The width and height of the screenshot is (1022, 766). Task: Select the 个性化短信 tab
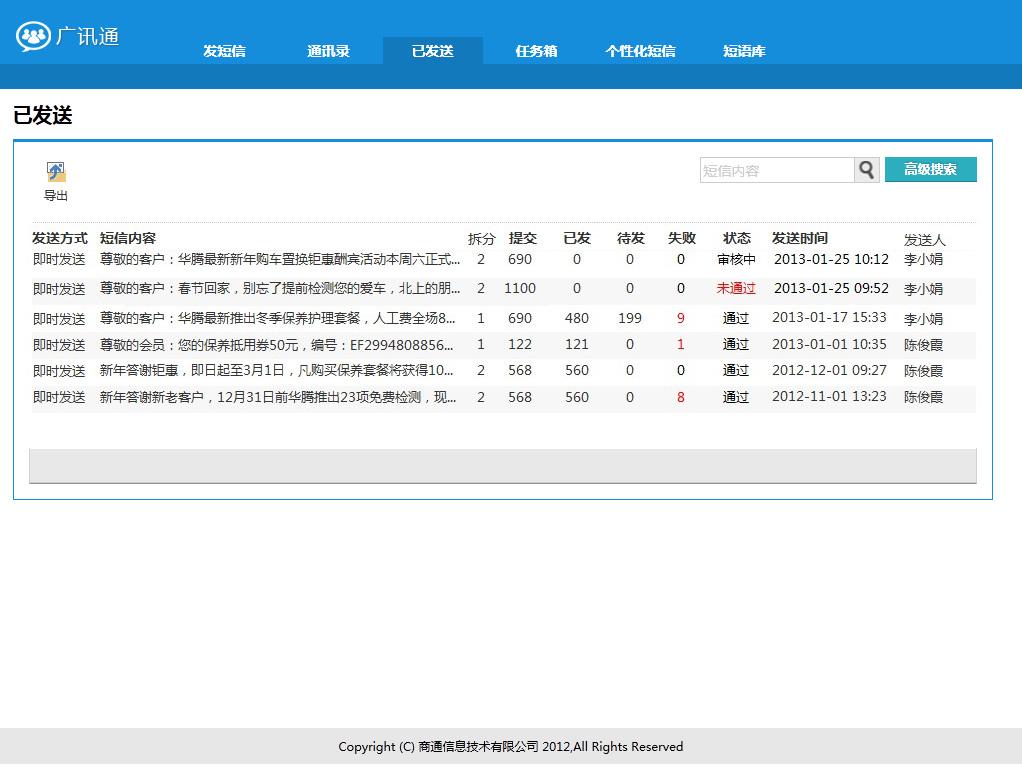(x=640, y=50)
